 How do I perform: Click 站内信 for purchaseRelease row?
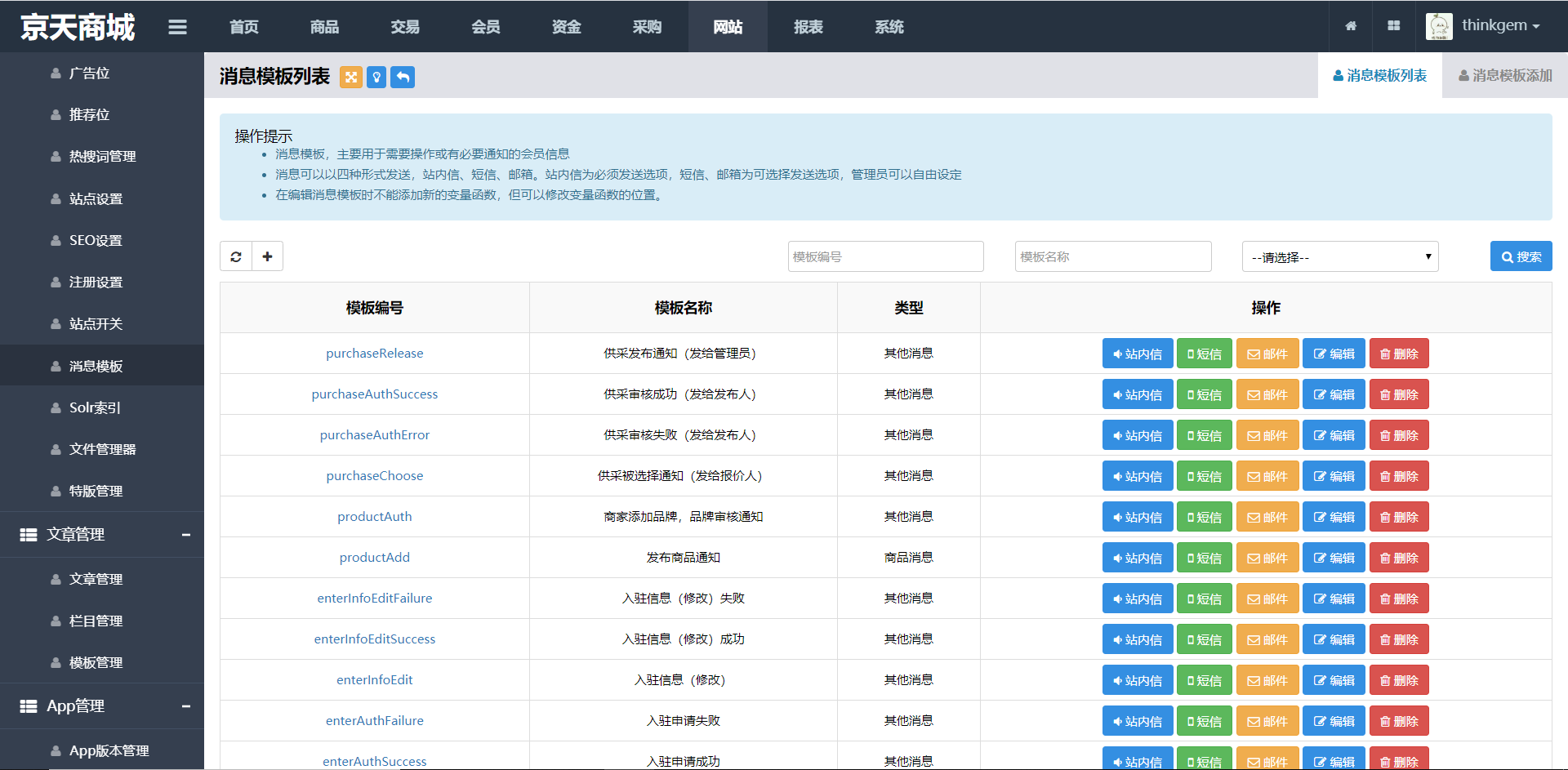click(1138, 354)
